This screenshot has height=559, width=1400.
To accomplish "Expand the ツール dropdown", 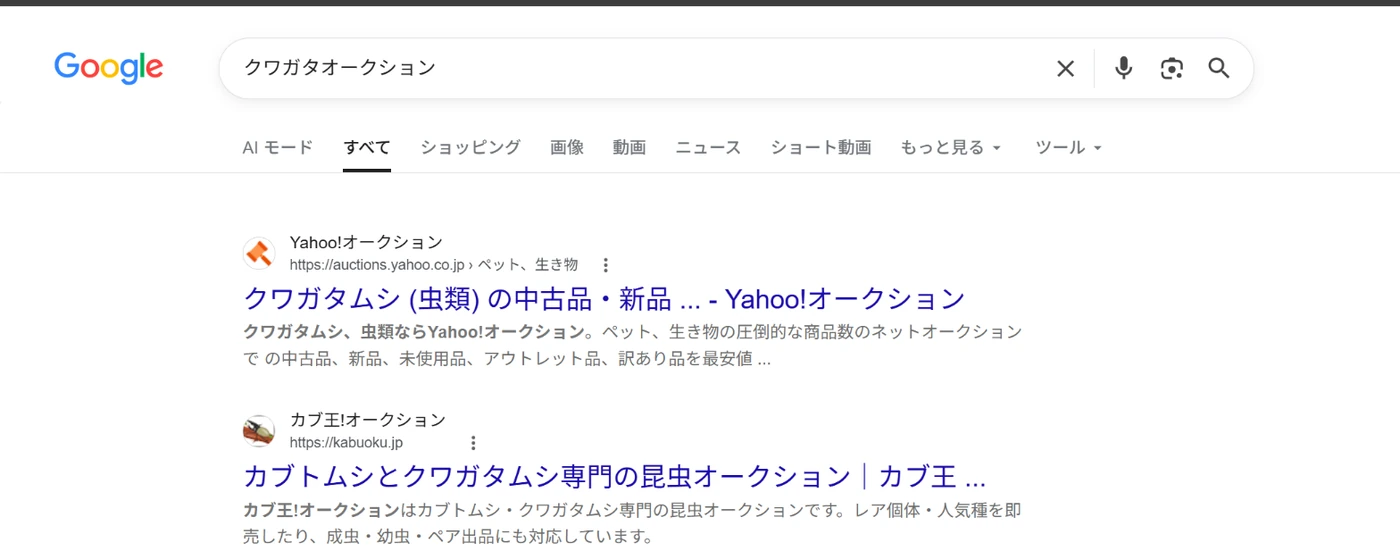I will click(1068, 147).
